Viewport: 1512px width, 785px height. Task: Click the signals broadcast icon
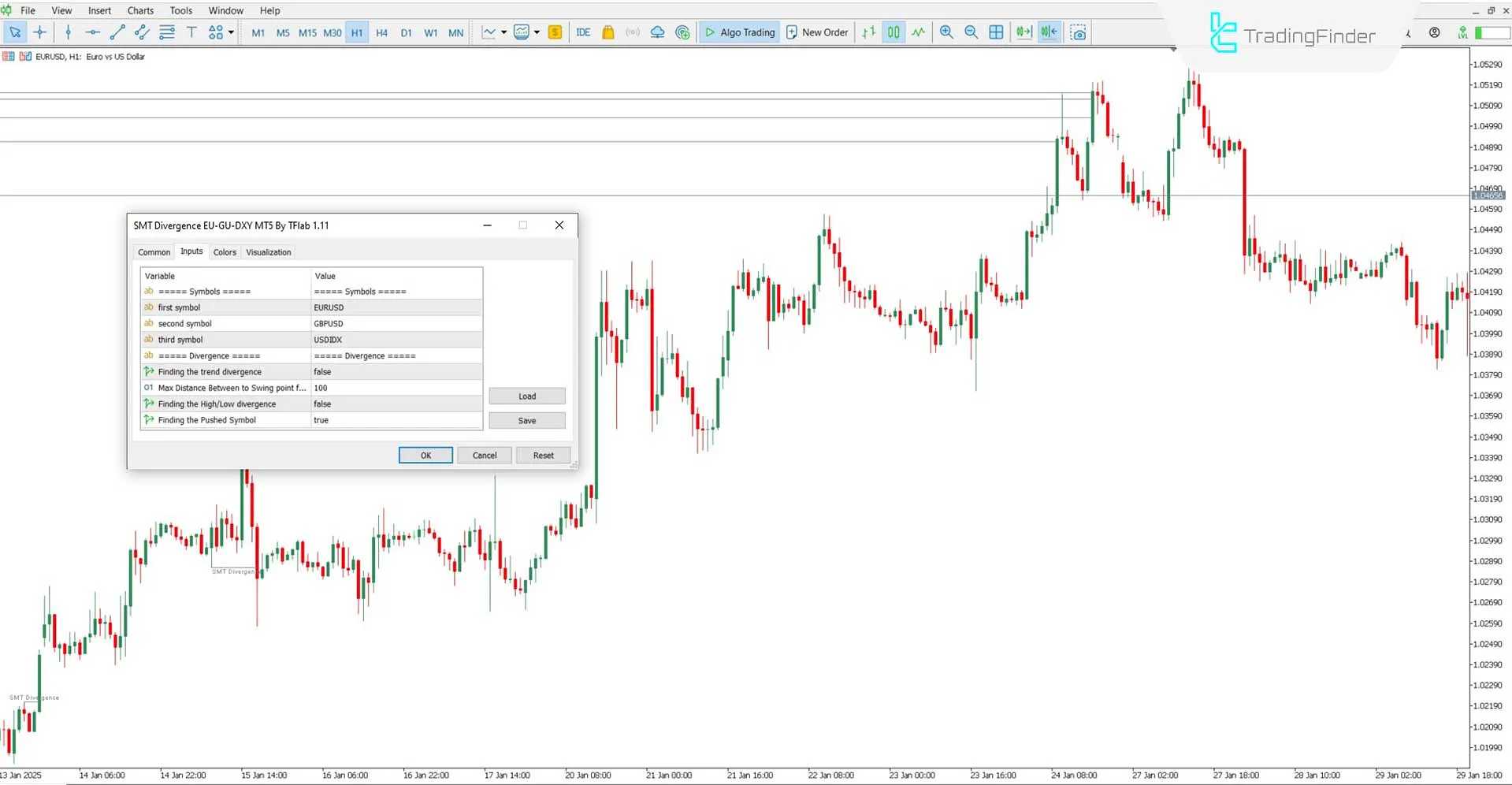pyautogui.click(x=633, y=32)
